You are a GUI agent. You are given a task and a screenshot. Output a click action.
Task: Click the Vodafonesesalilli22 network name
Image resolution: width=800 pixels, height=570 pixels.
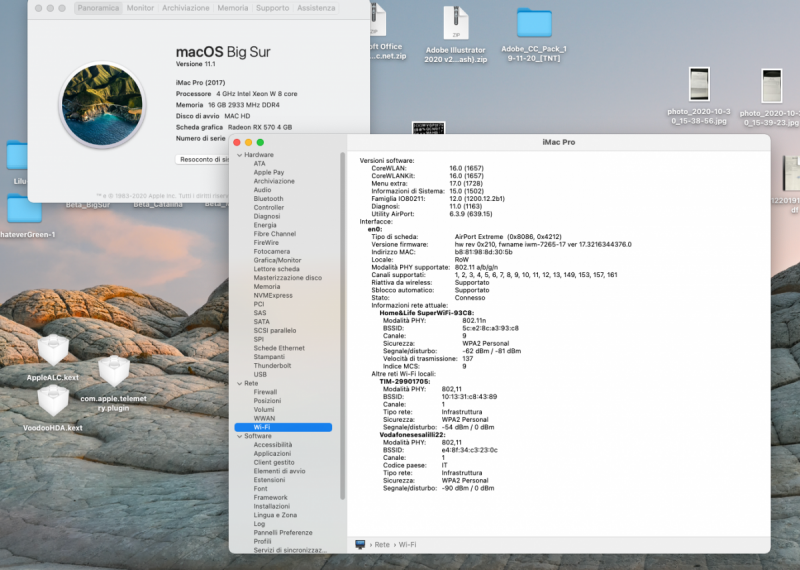click(412, 435)
